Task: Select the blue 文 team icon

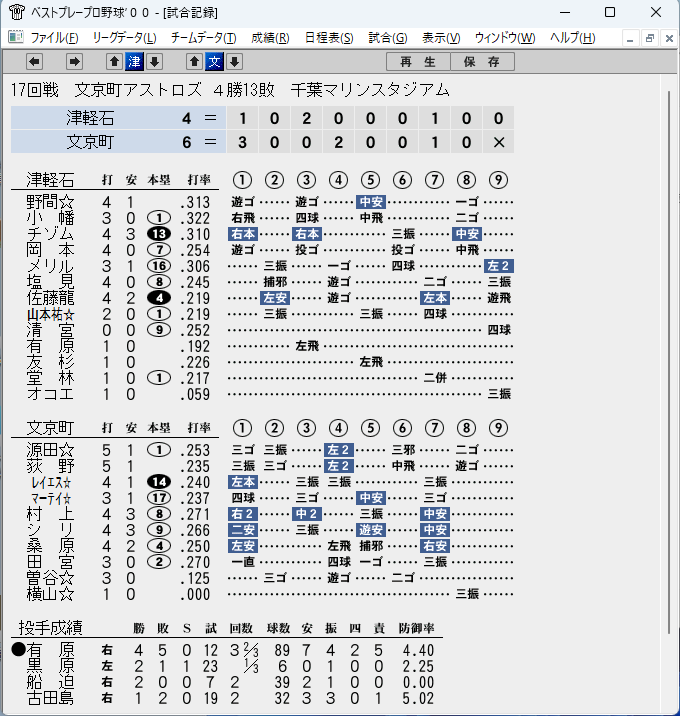Action: click(214, 62)
